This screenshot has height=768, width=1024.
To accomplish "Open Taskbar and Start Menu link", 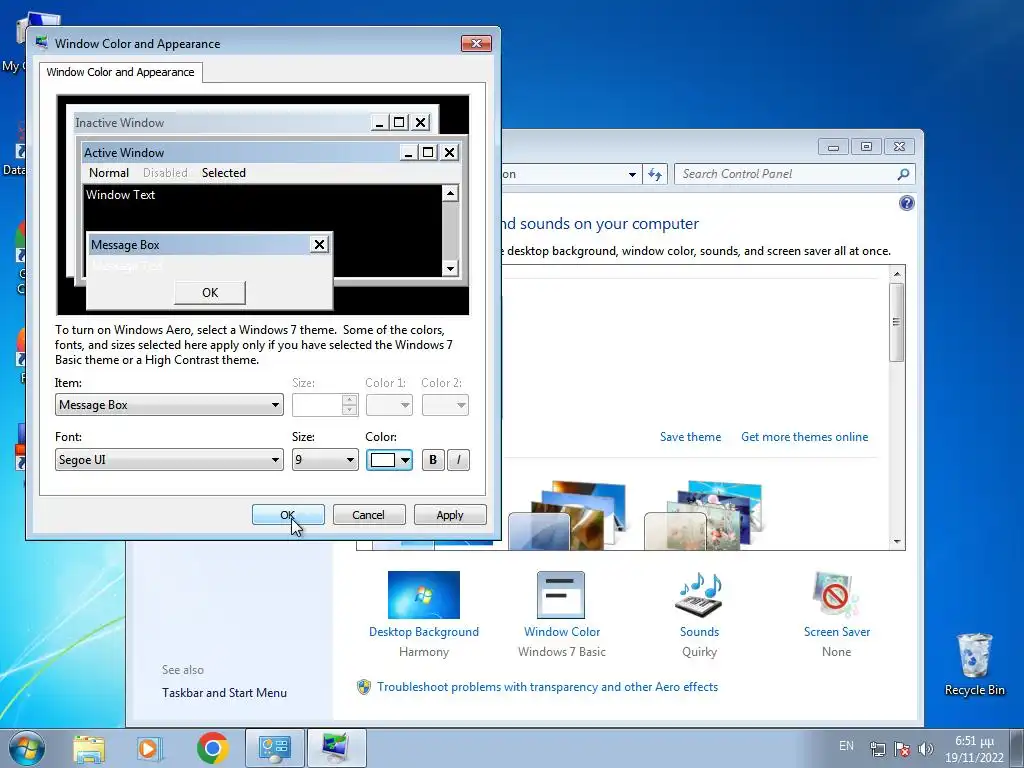I will [224, 693].
